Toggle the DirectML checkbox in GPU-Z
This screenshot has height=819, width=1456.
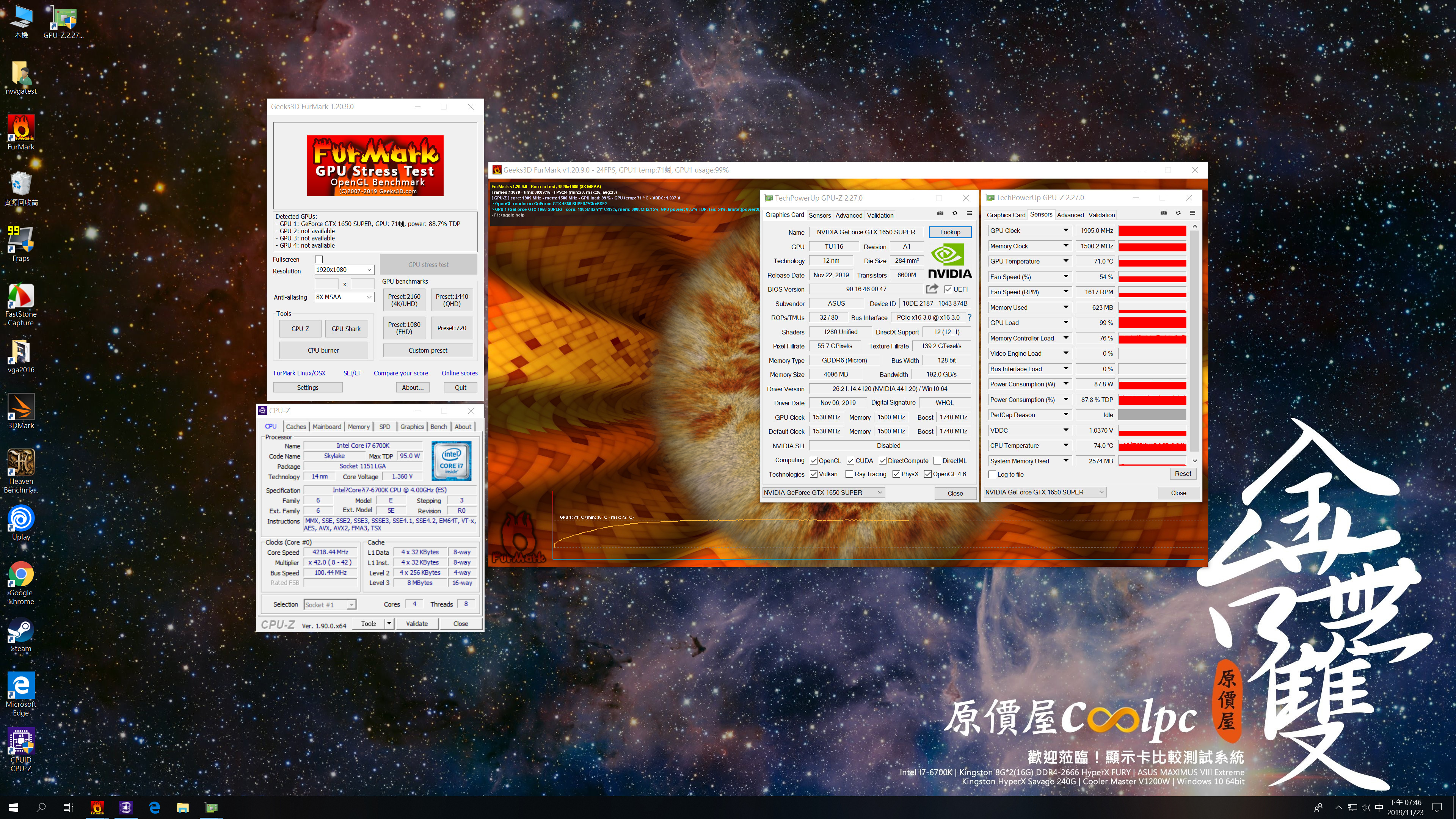(937, 461)
